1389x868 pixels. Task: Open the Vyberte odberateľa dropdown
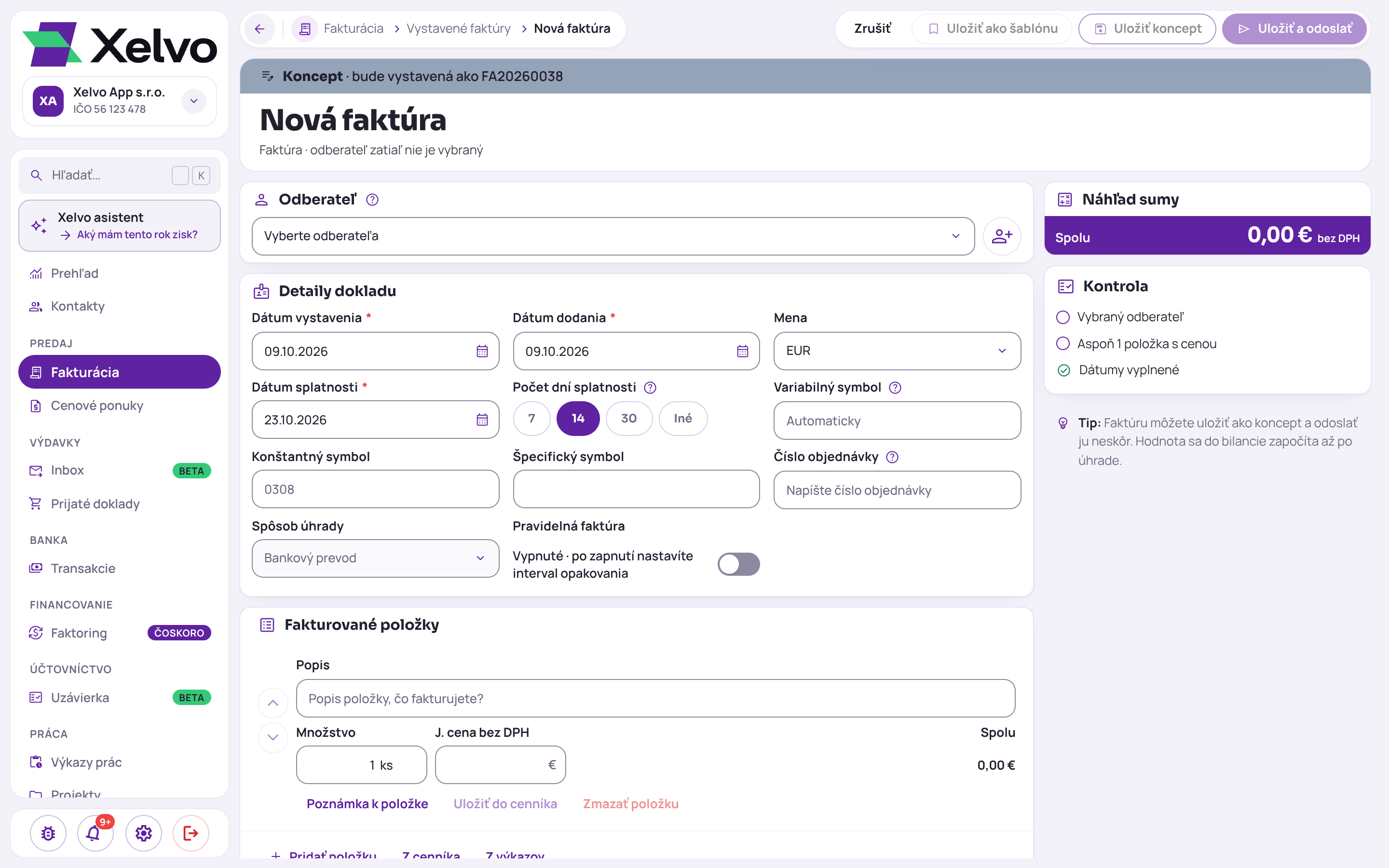click(x=613, y=236)
